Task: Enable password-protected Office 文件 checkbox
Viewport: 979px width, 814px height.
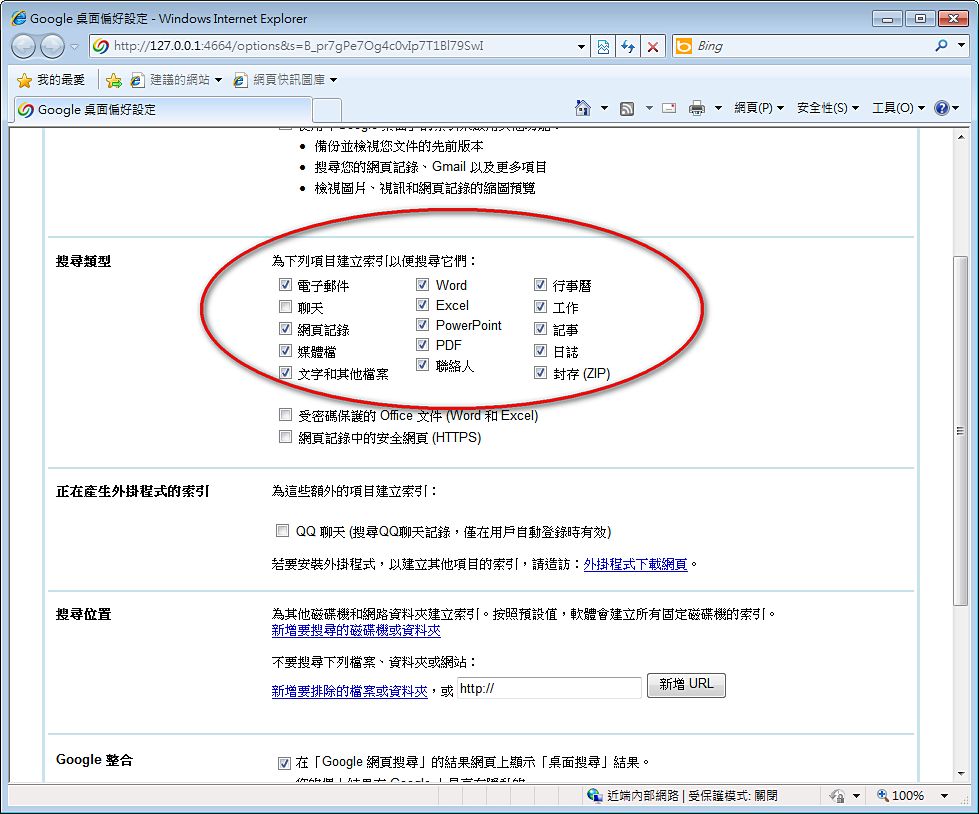Action: click(285, 414)
